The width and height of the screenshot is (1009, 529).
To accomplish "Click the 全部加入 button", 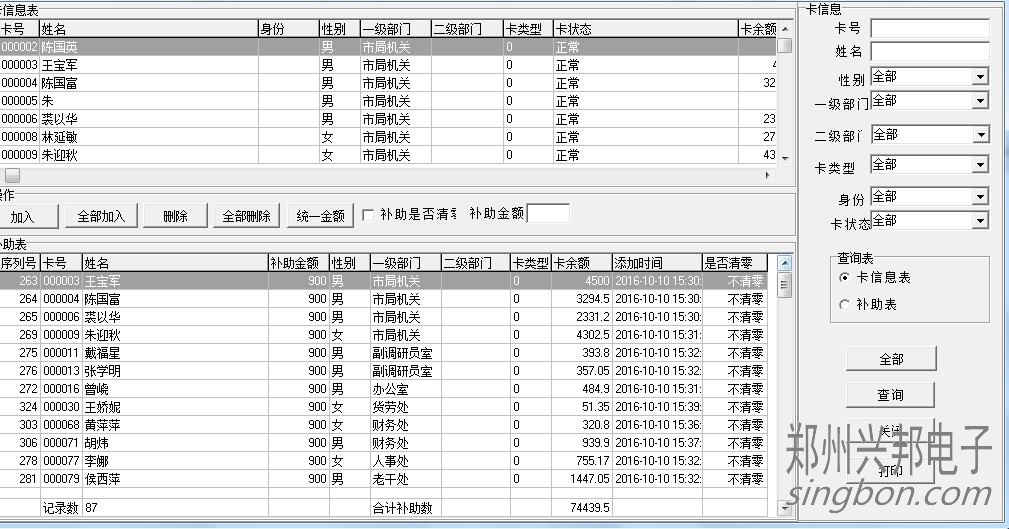I will point(101,216).
